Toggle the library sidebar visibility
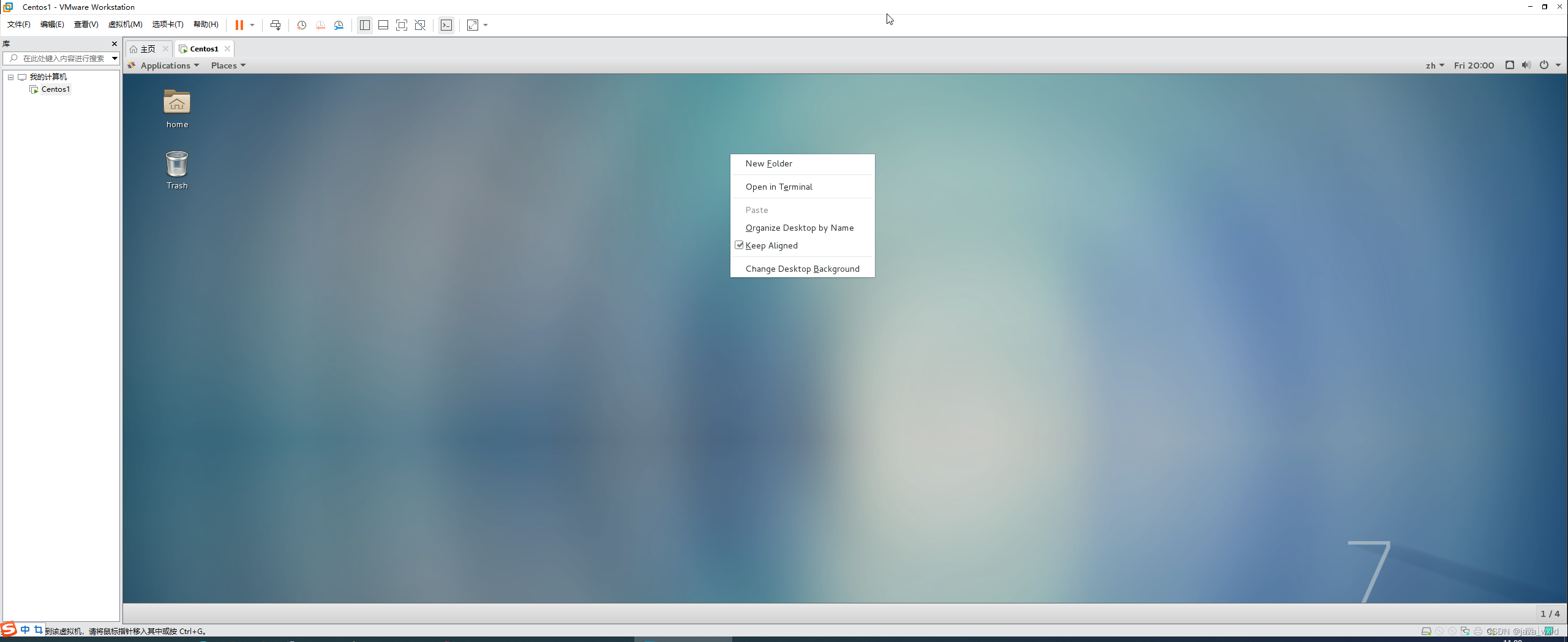Viewport: 1568px width, 642px height. click(x=365, y=25)
